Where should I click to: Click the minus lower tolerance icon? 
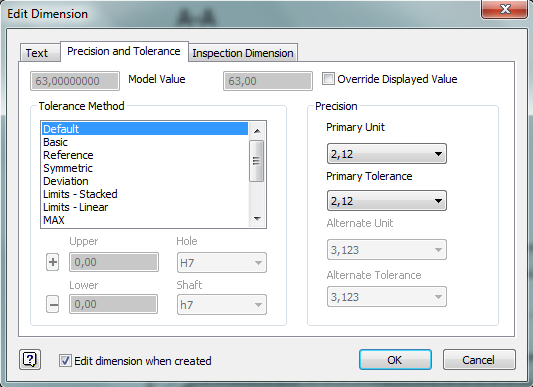pyautogui.click(x=53, y=304)
